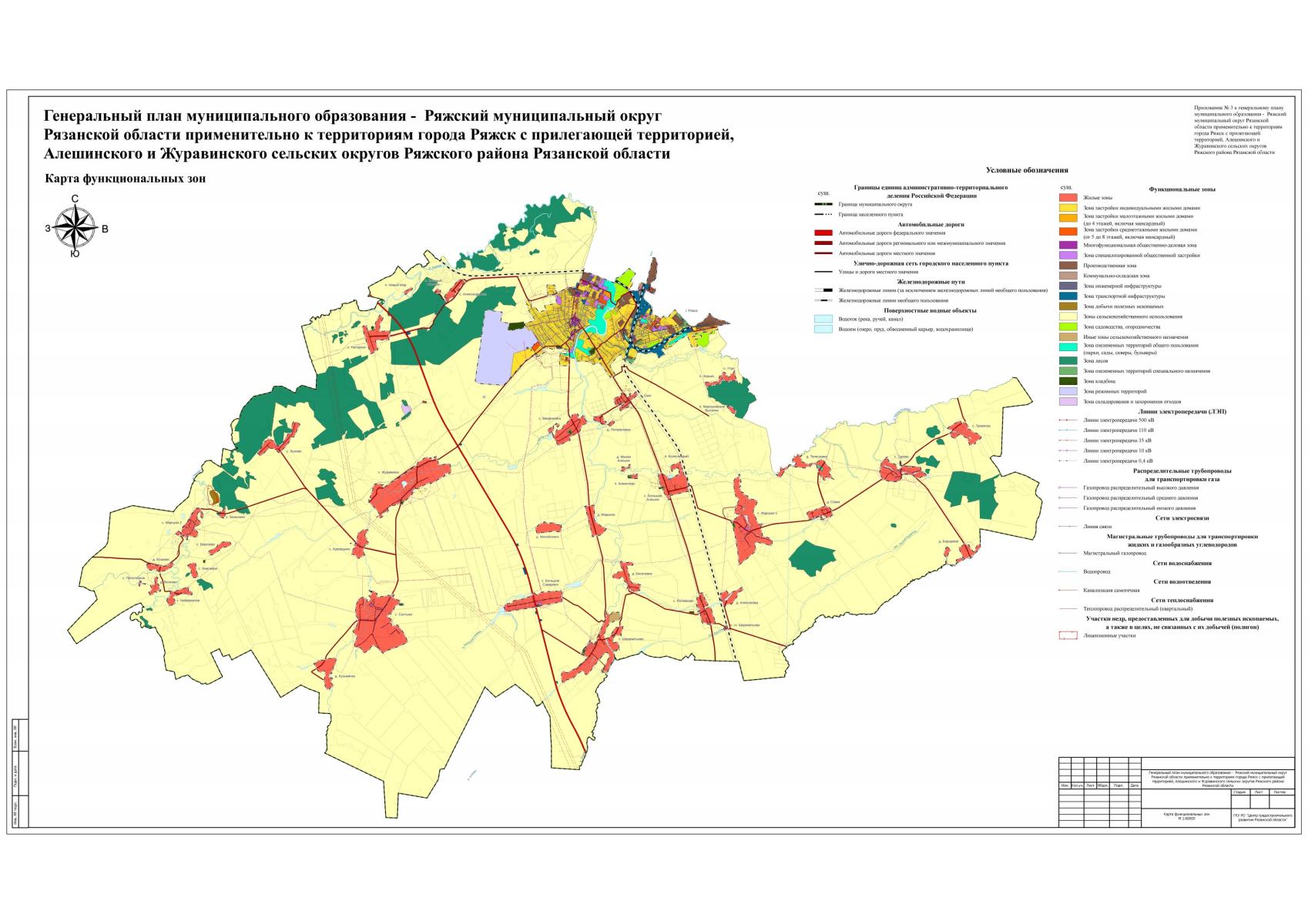Click the cemetery zone dark olive swatch

1068,381
